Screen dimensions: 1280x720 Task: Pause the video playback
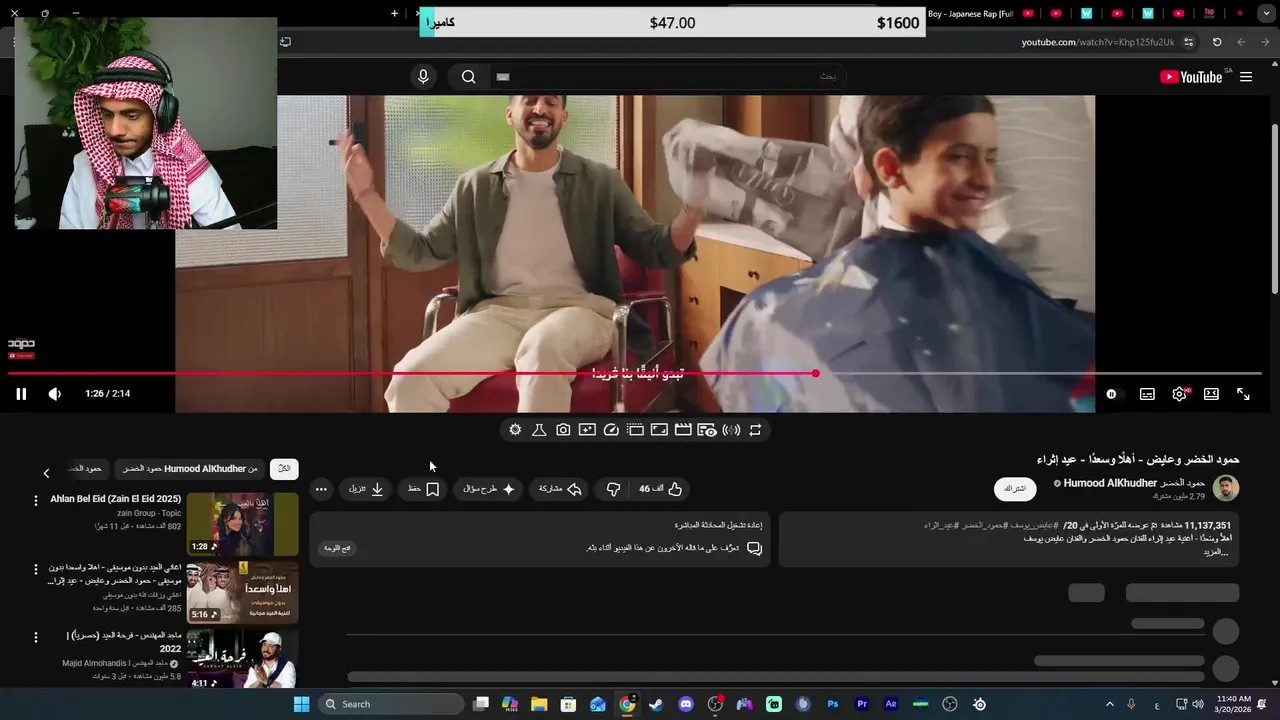point(21,394)
